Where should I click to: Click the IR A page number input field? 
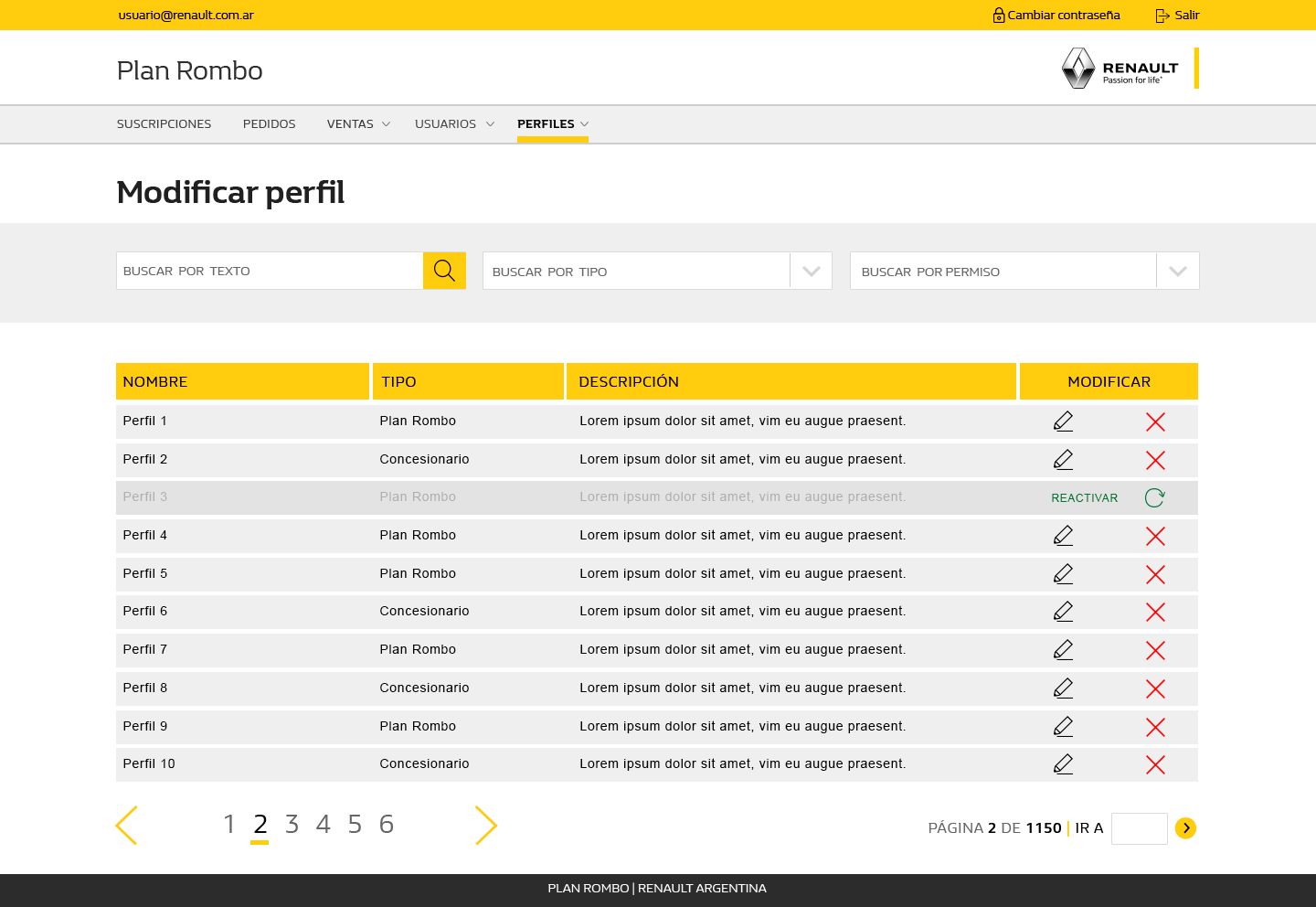[1139, 828]
